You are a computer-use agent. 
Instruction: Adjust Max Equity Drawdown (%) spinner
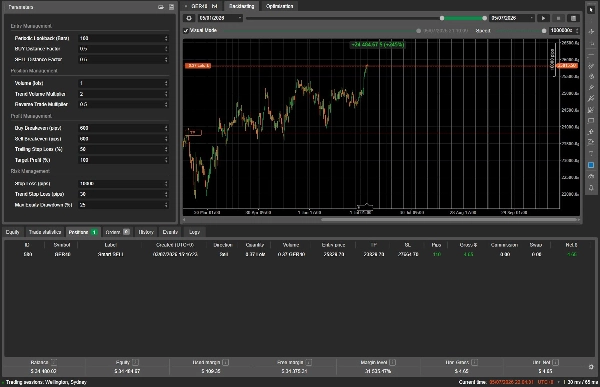tap(166, 205)
